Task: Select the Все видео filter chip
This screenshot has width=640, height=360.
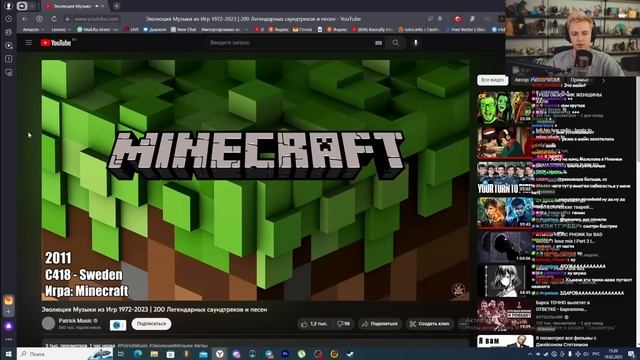Action: tap(493, 80)
